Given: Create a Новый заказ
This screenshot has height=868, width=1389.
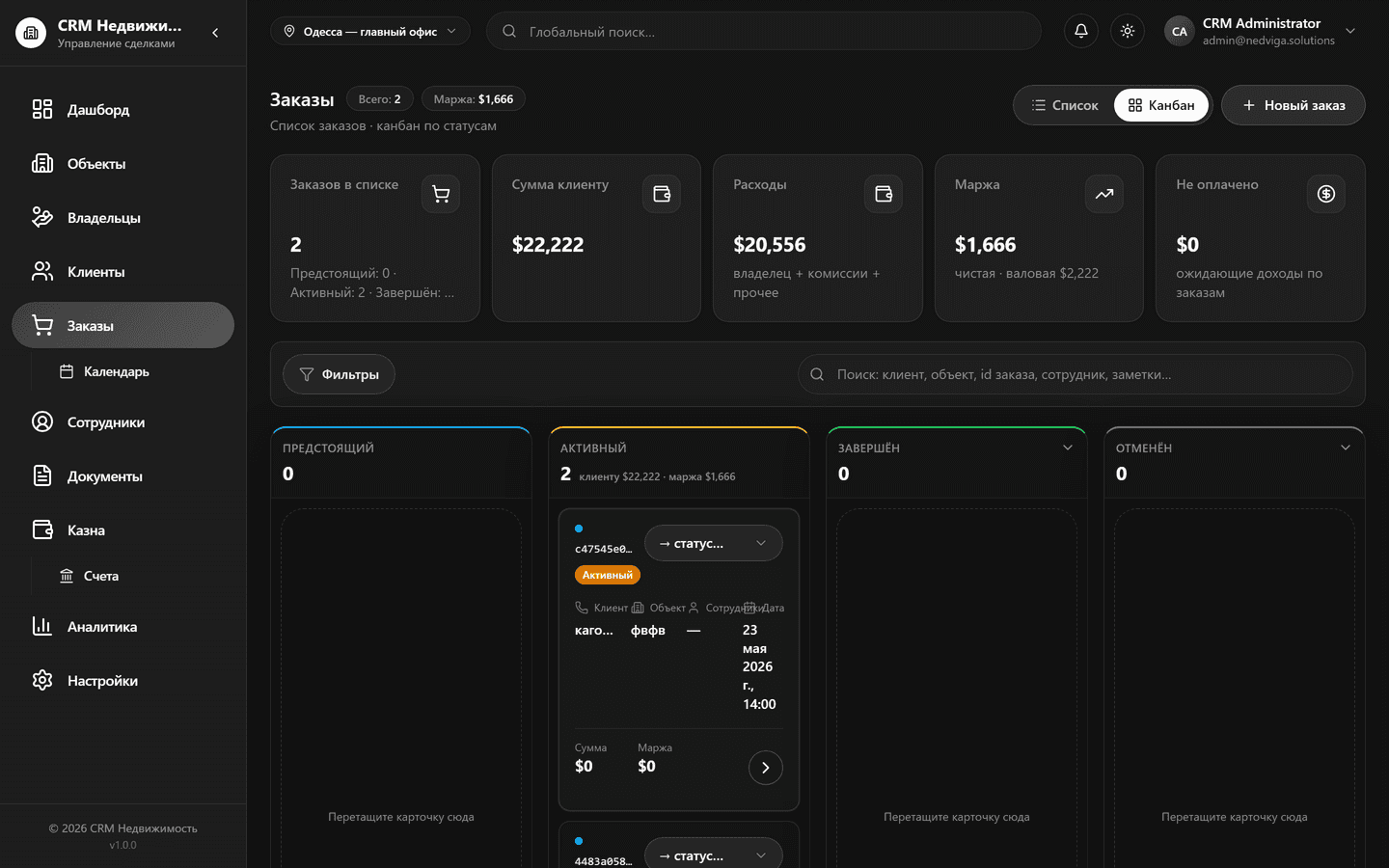Looking at the screenshot, I should tap(1294, 105).
